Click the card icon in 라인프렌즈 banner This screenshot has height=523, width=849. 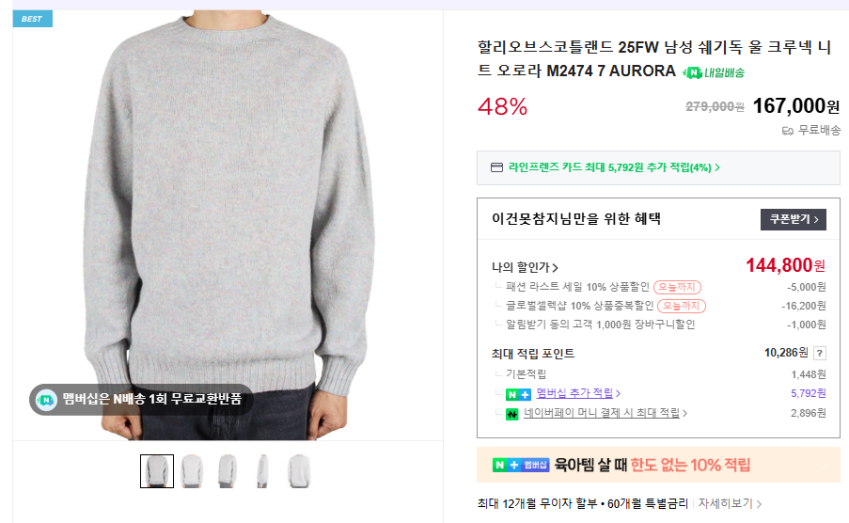(x=497, y=167)
